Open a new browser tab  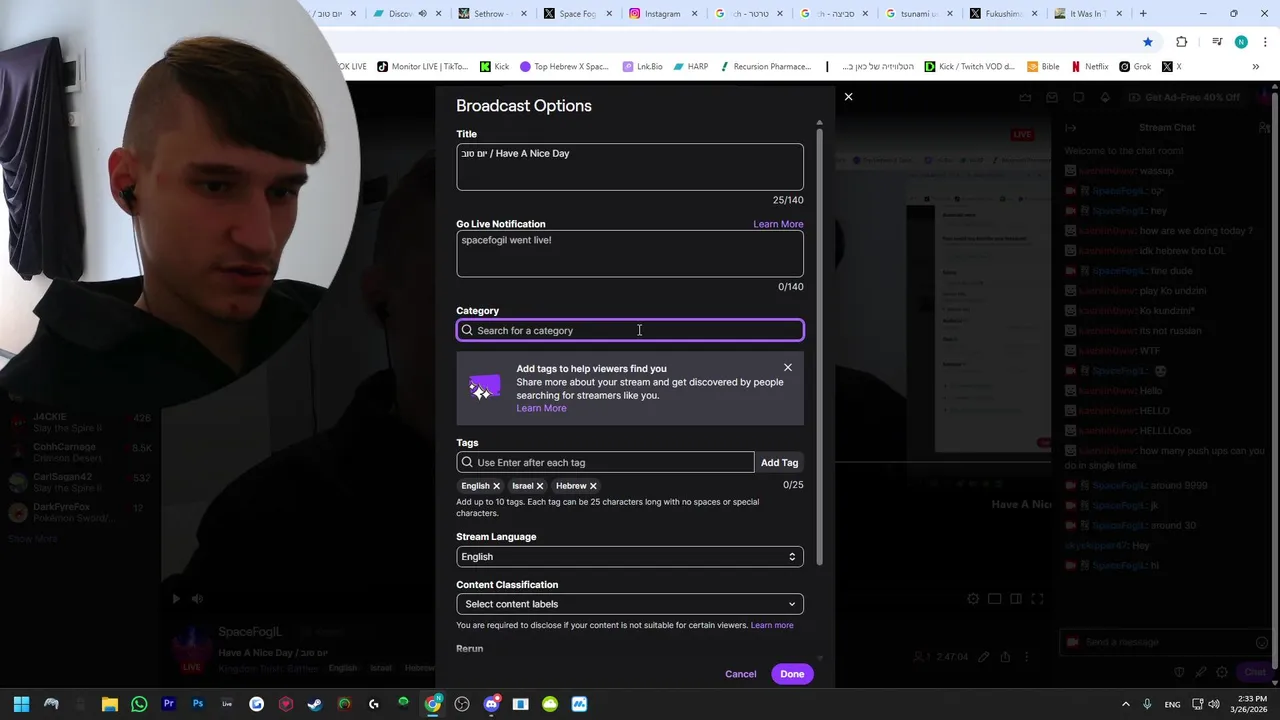click(x=1143, y=14)
